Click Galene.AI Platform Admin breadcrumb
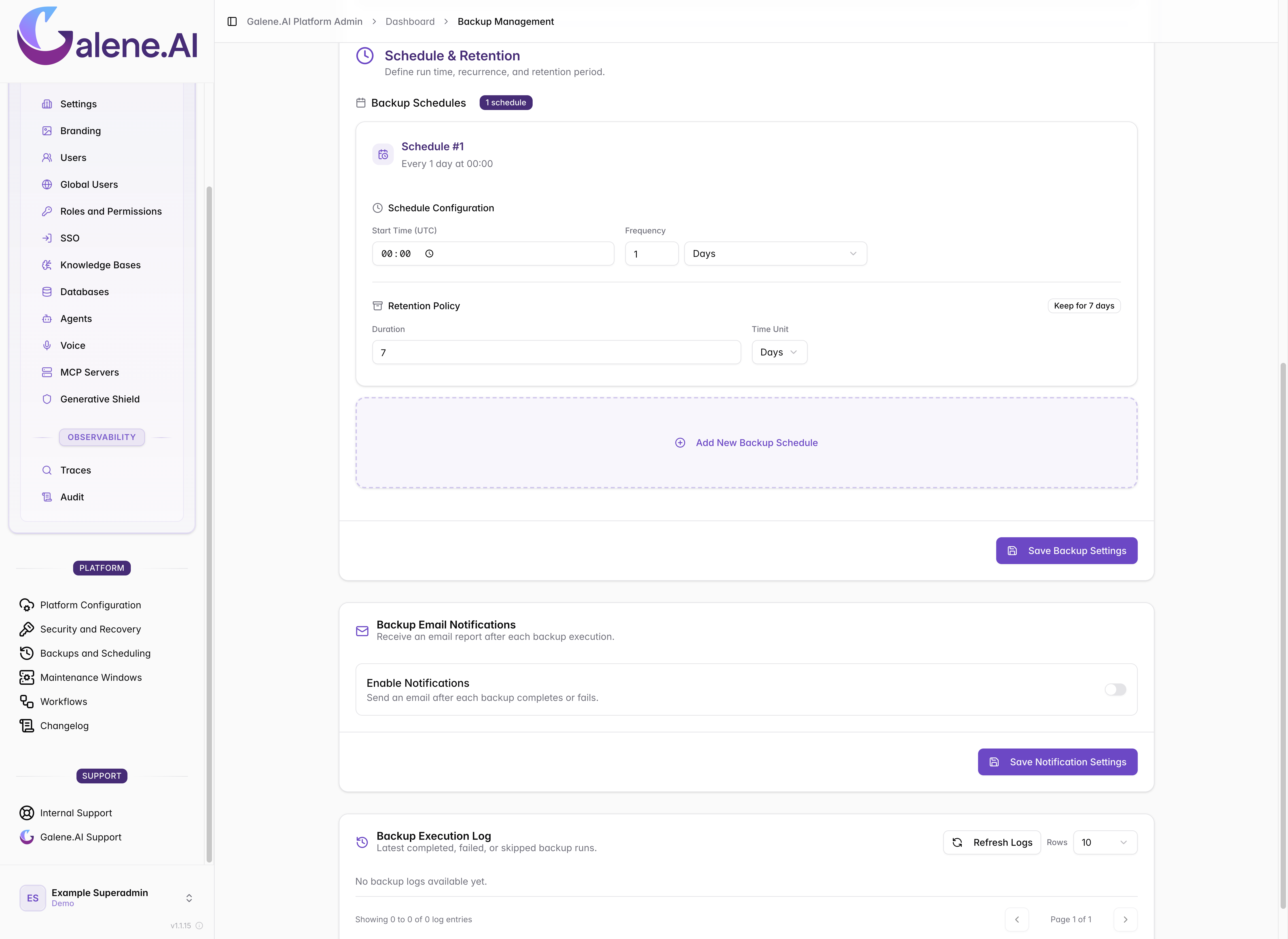 pyautogui.click(x=305, y=22)
